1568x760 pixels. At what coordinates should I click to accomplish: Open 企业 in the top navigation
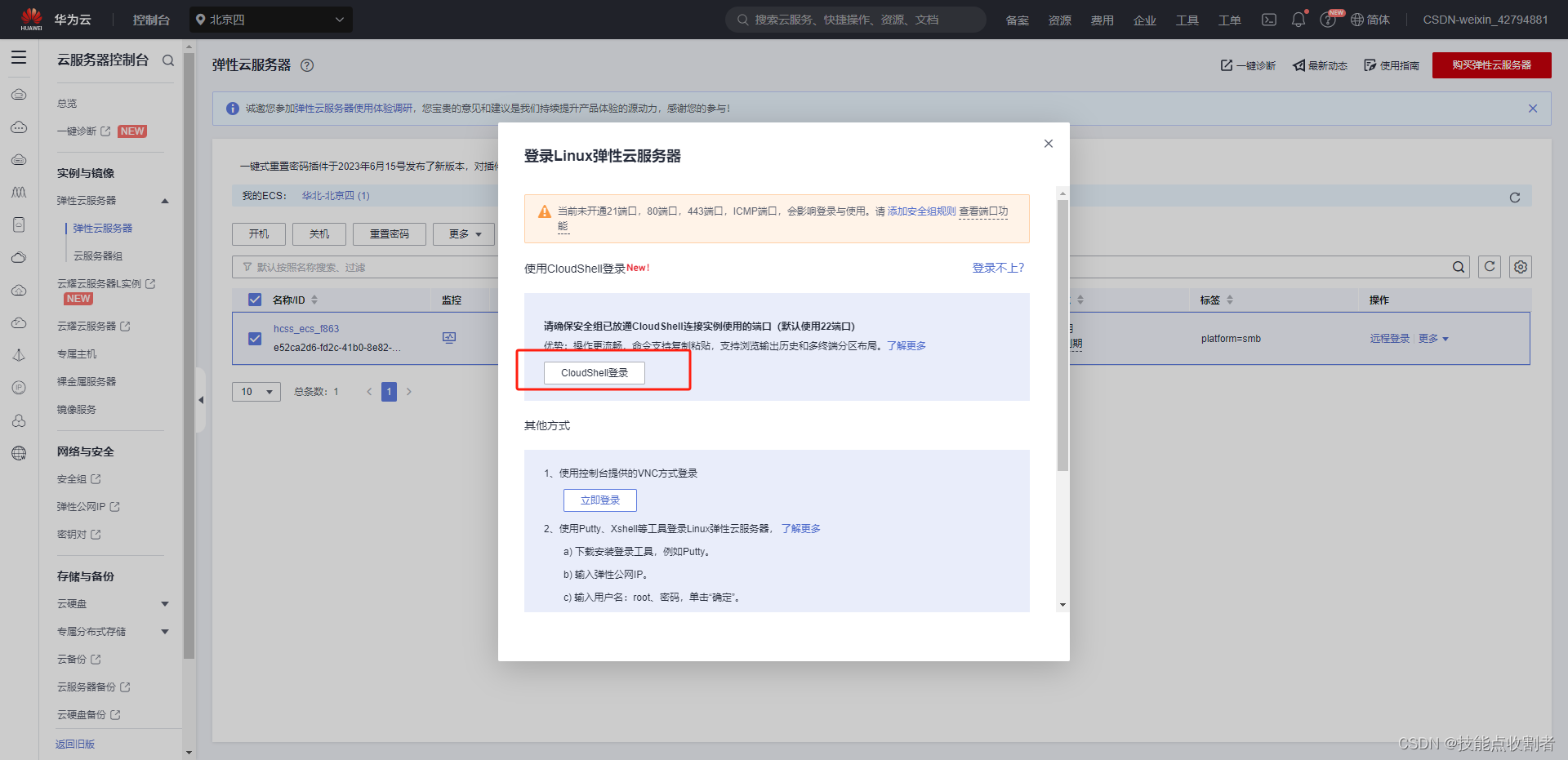tap(1145, 20)
